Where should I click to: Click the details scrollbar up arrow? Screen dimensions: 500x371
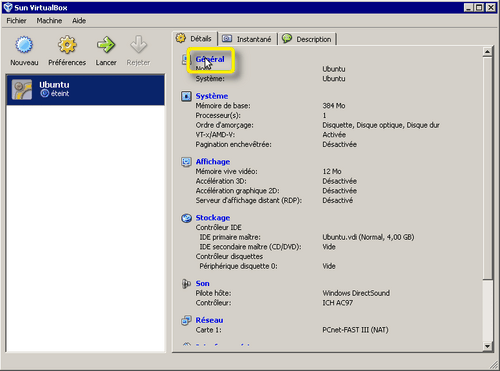pyautogui.click(x=487, y=52)
